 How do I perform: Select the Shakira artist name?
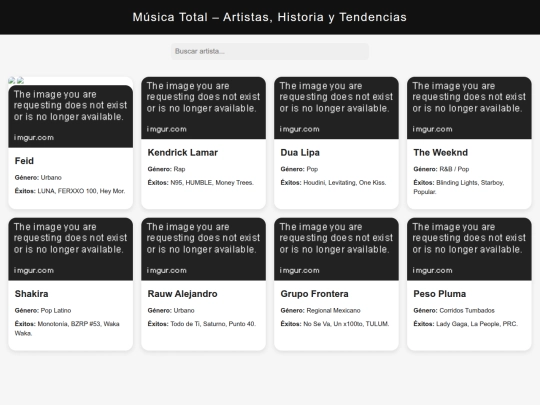31,294
